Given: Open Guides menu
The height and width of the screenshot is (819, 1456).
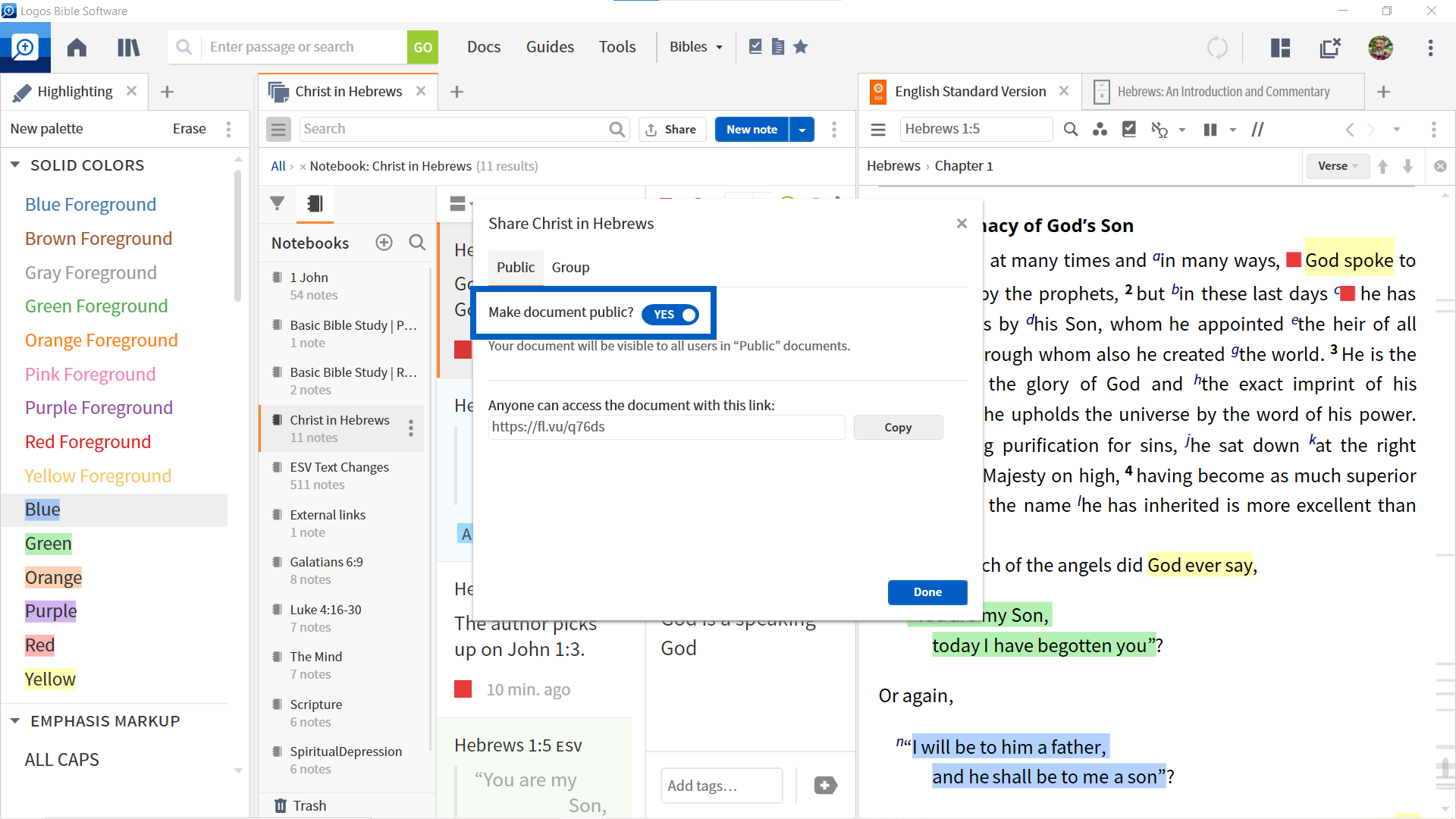Looking at the screenshot, I should [x=550, y=47].
